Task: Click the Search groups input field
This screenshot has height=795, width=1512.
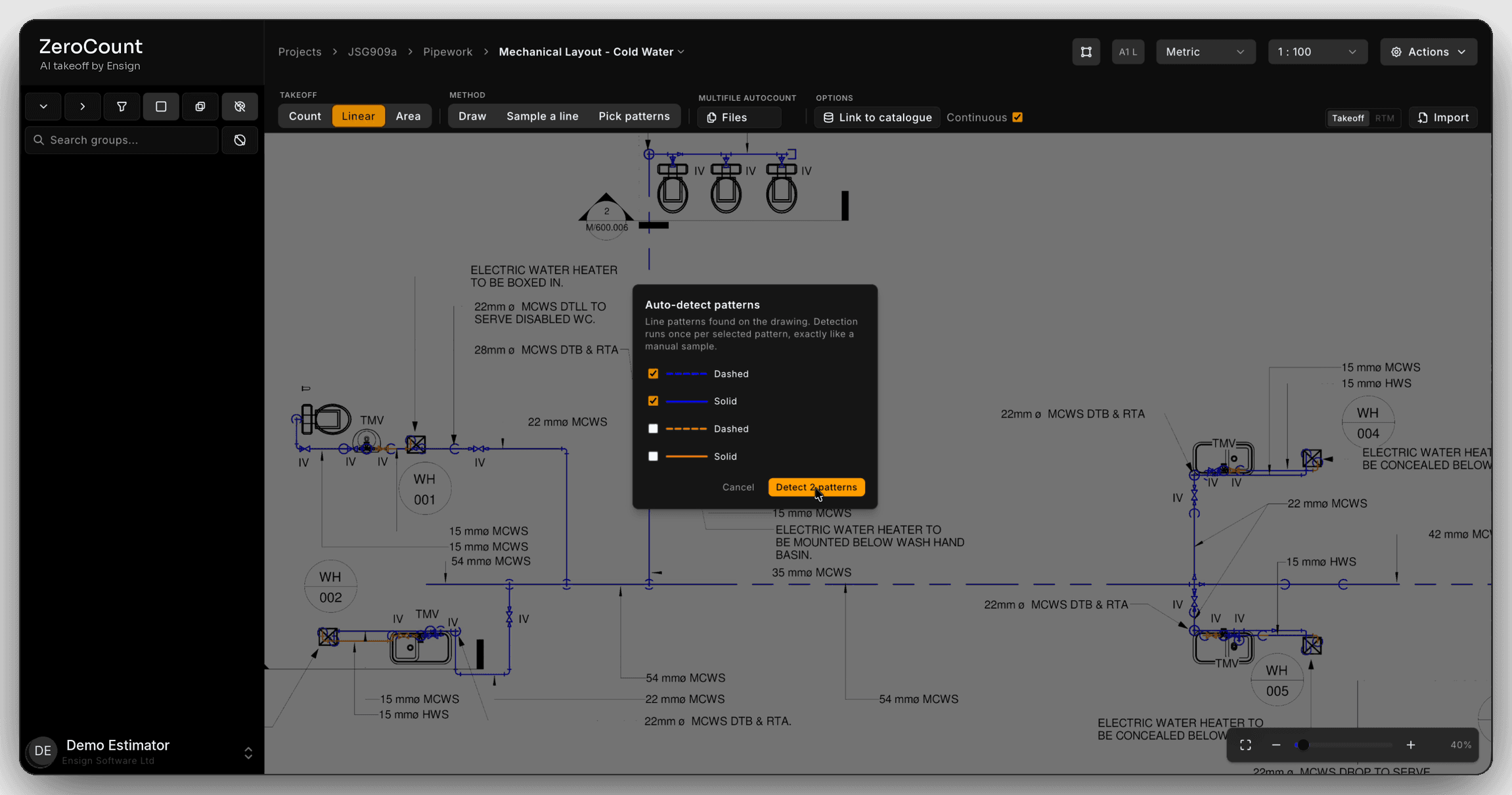Action: click(122, 140)
